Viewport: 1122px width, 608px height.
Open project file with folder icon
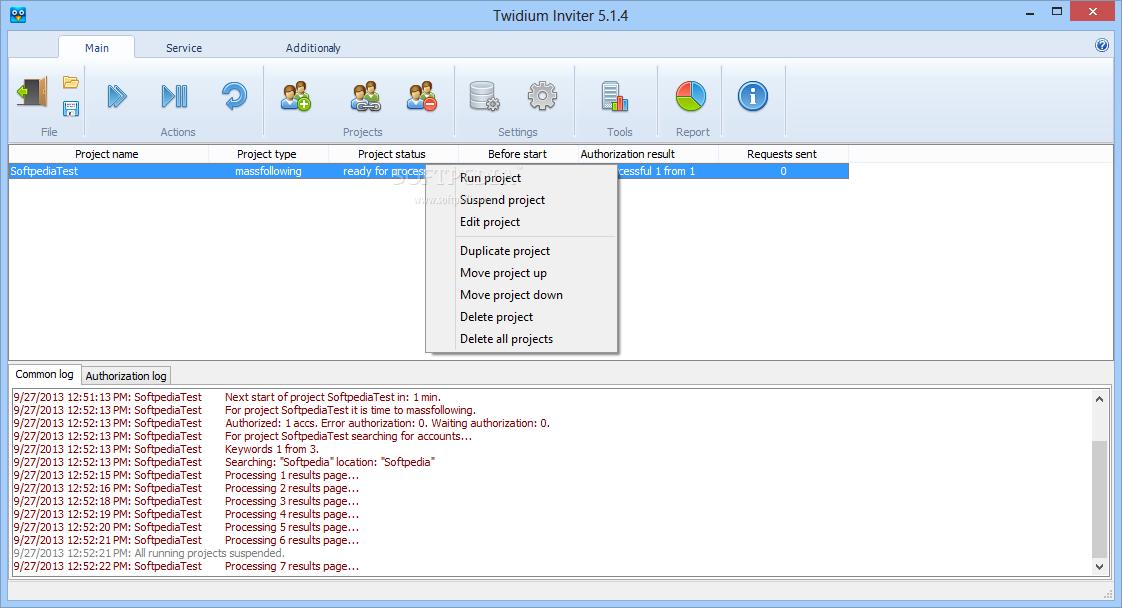(70, 82)
